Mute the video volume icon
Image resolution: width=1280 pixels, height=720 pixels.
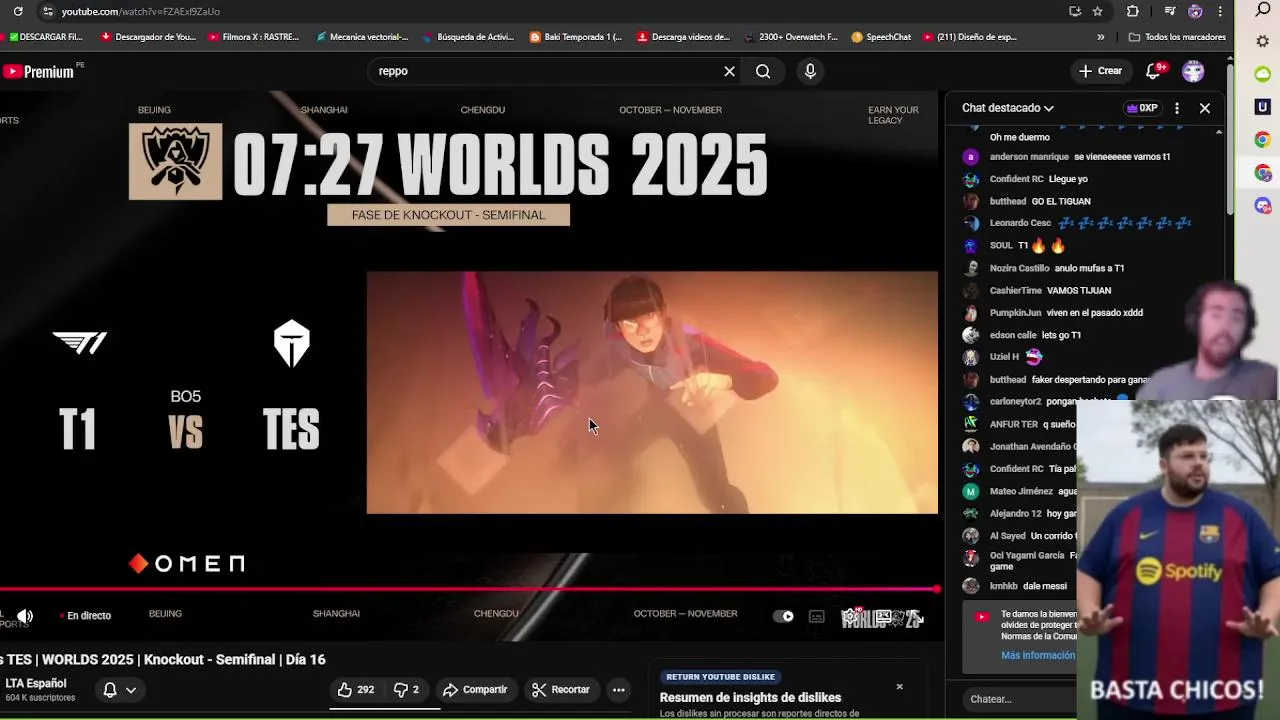click(25, 616)
